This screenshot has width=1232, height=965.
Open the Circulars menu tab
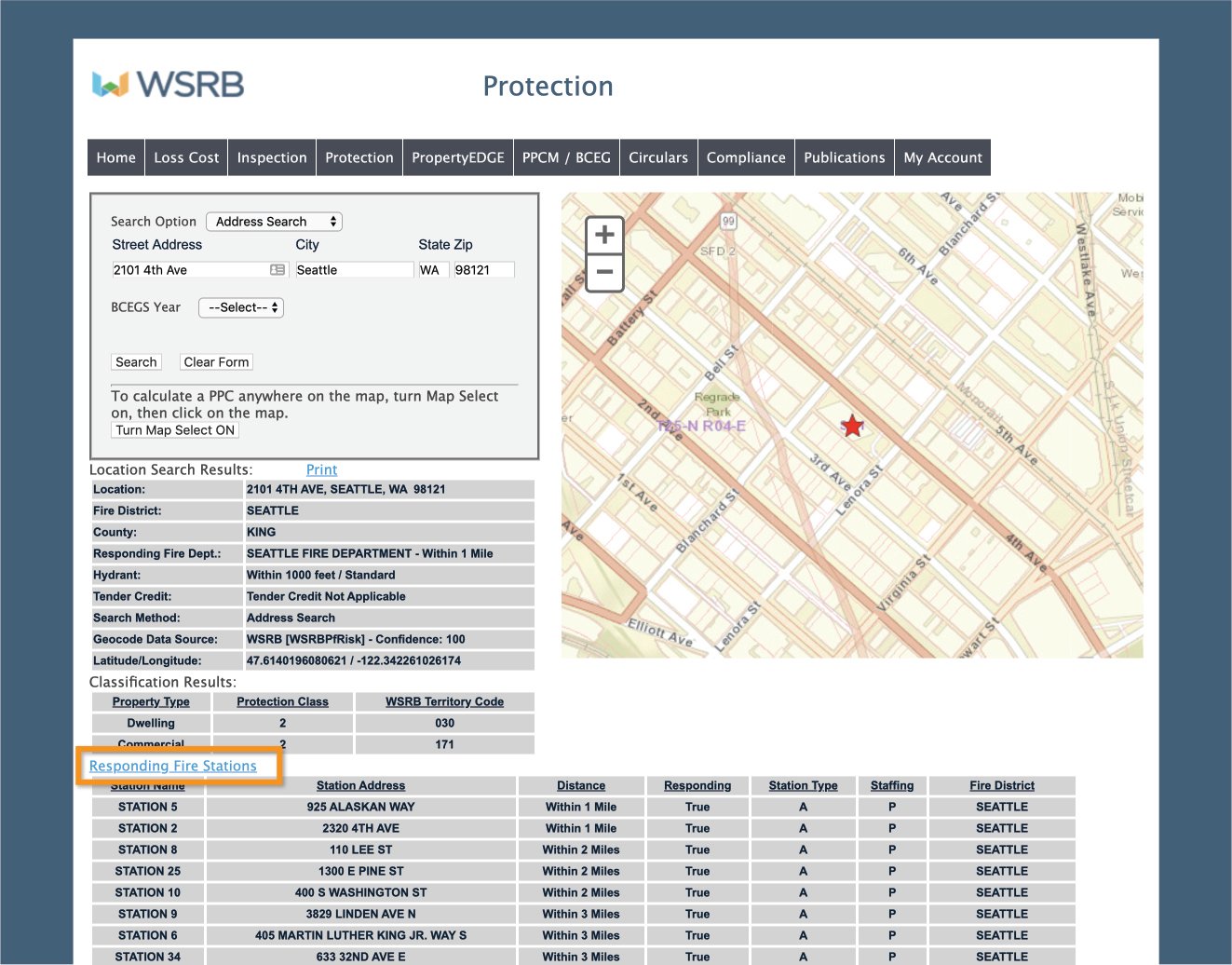(658, 157)
